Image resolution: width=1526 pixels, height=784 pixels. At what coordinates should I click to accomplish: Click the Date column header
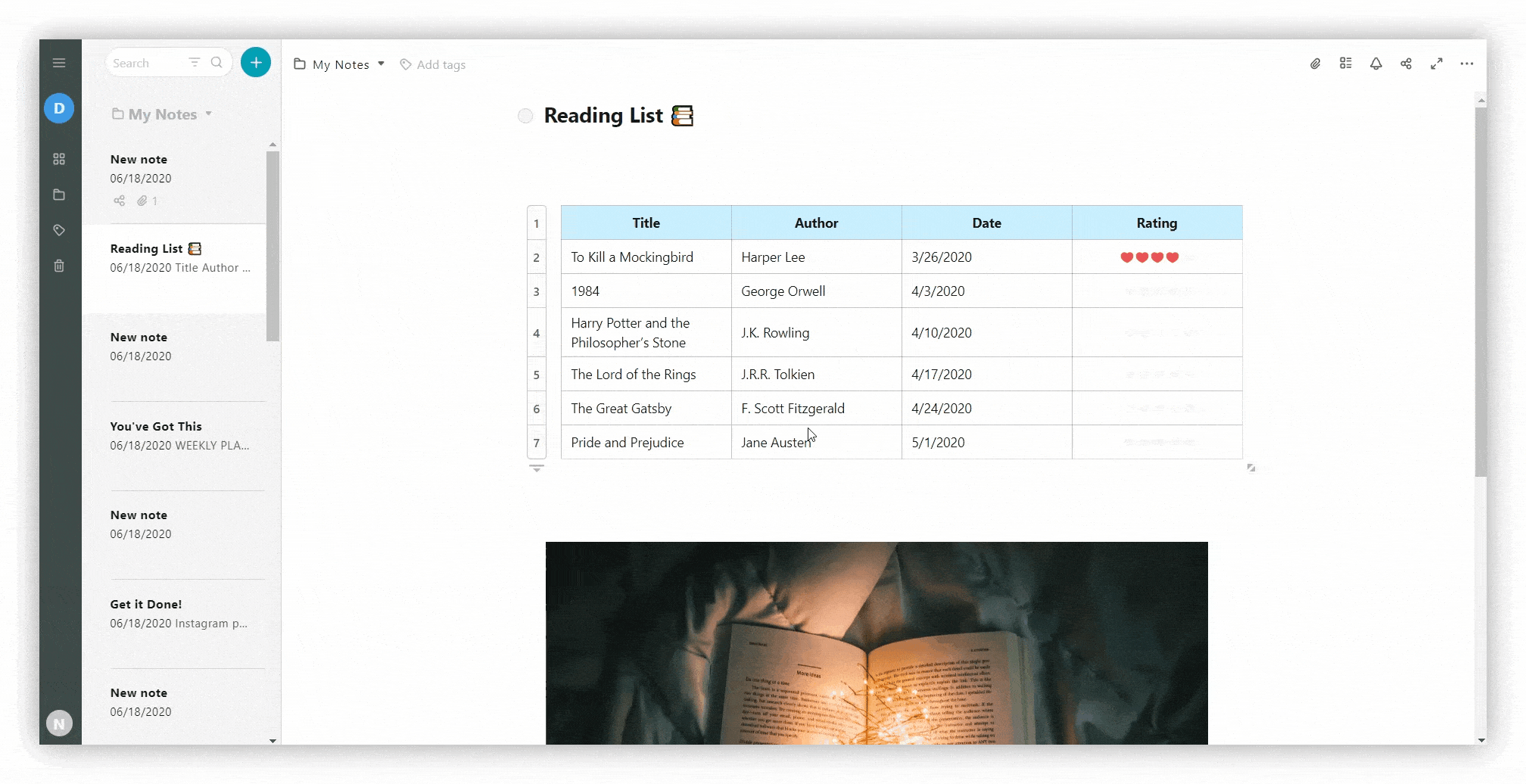click(987, 223)
